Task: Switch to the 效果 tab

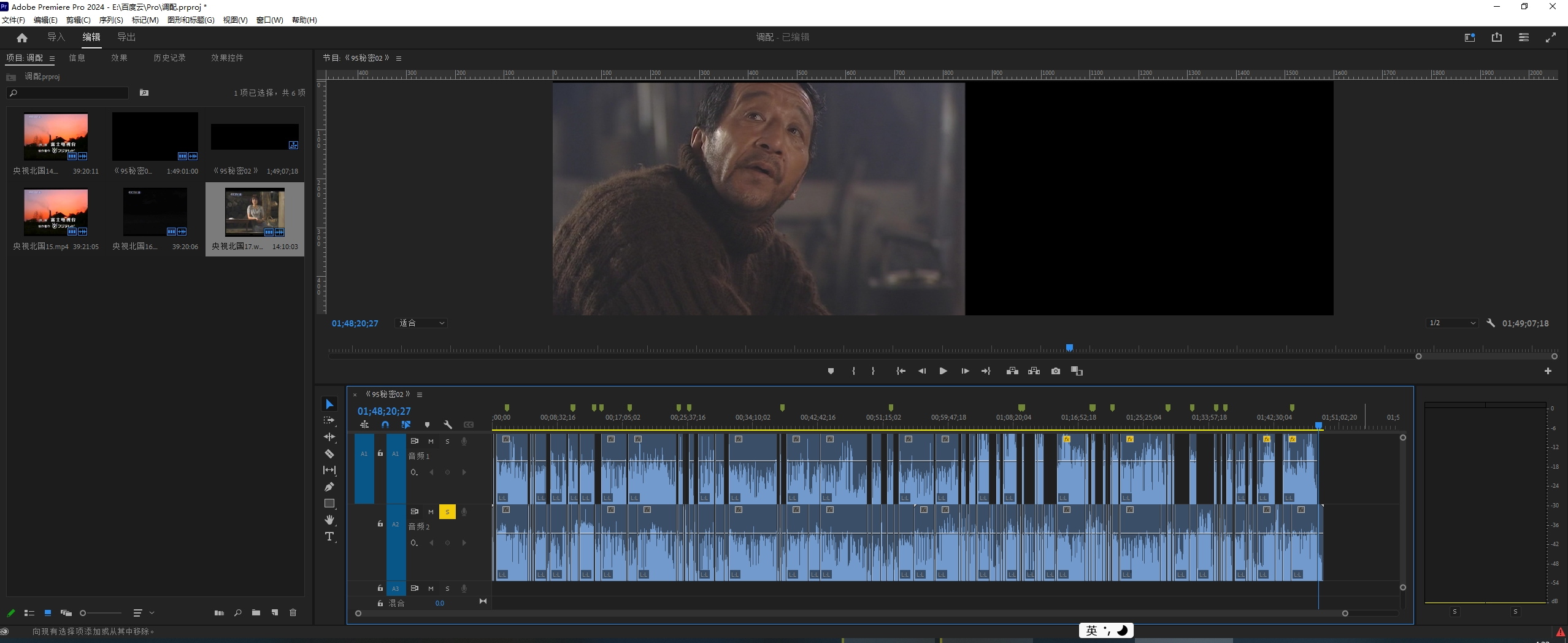Action: click(119, 58)
